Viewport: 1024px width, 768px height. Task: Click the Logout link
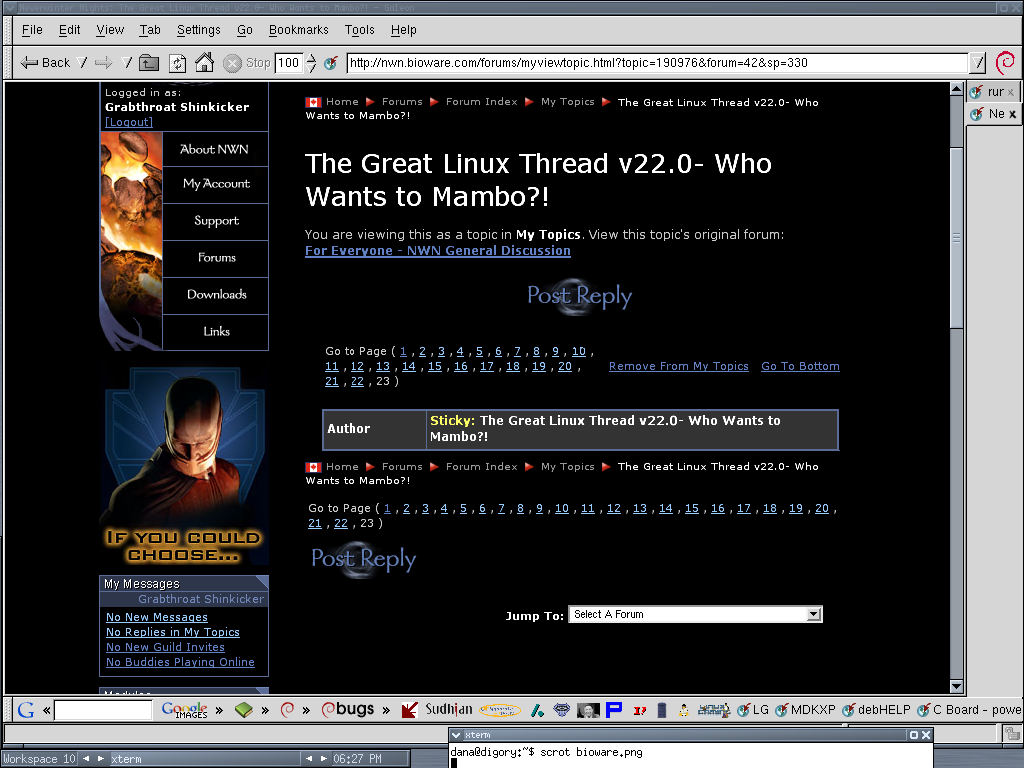pyautogui.click(x=129, y=122)
